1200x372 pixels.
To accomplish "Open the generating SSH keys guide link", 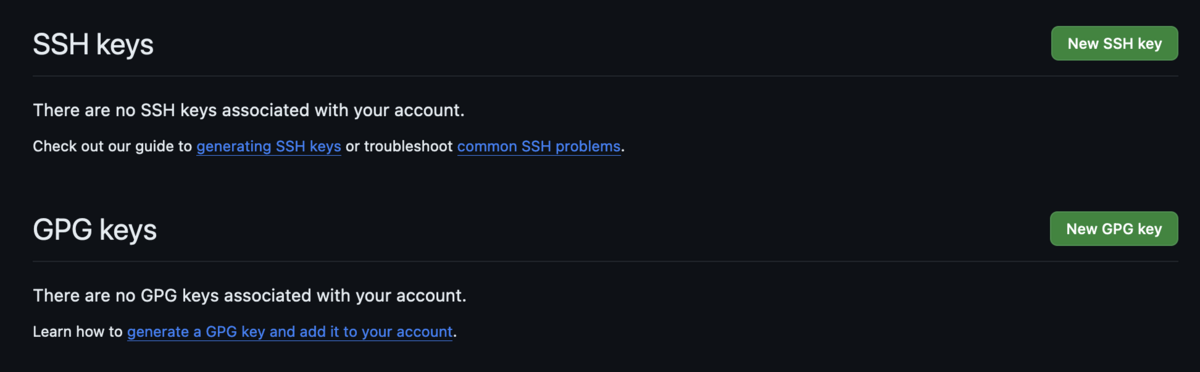I will point(269,146).
